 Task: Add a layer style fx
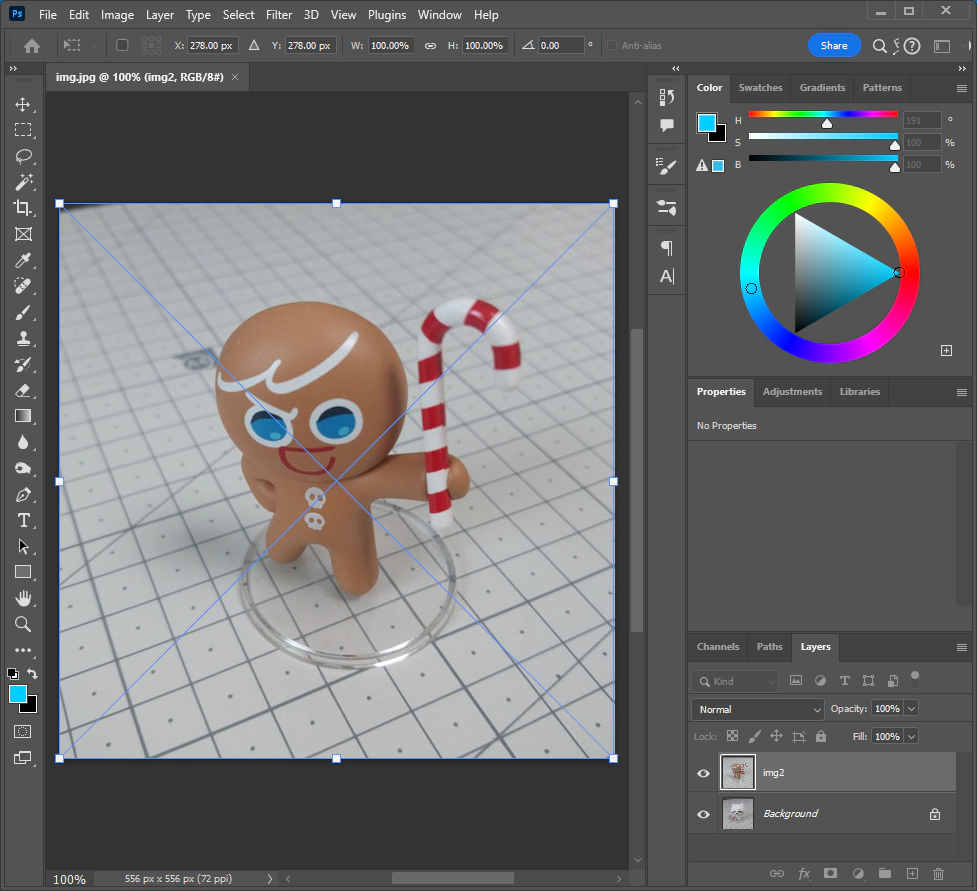(x=804, y=874)
